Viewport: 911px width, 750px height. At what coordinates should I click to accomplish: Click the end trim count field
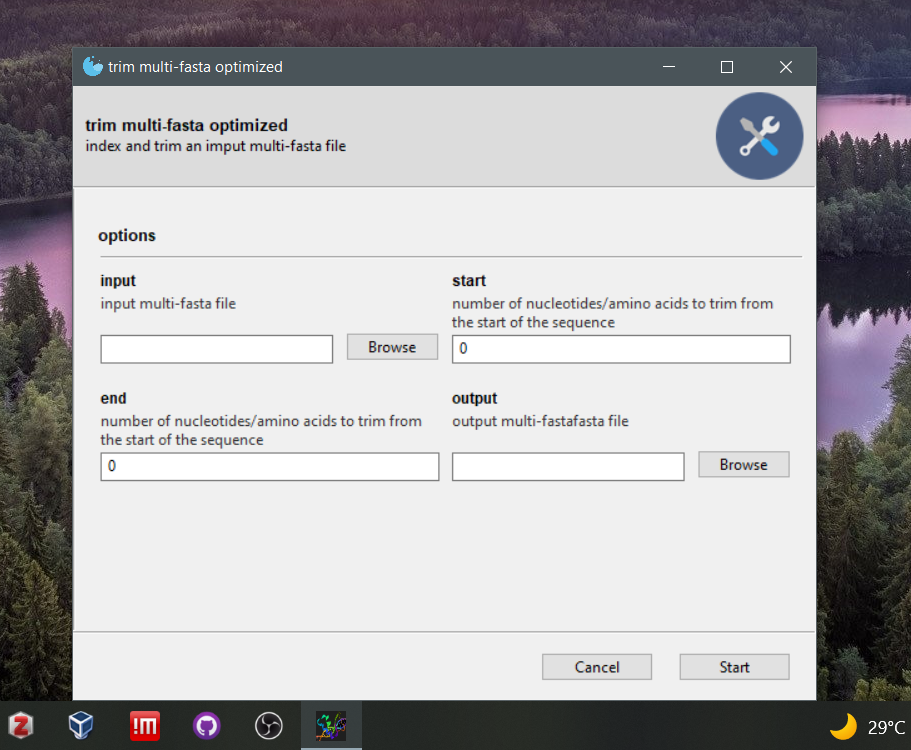pos(270,467)
